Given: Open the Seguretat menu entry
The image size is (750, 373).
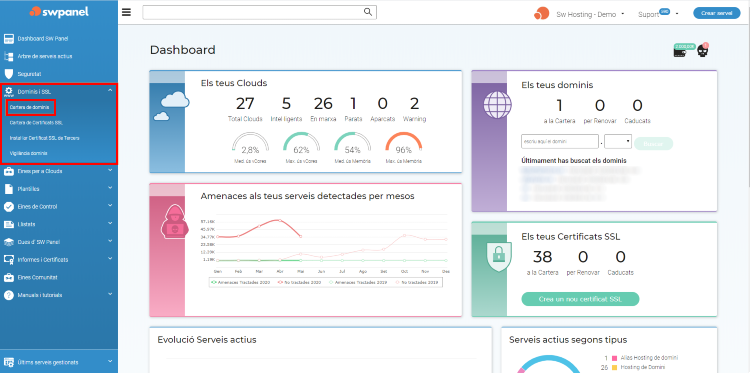Looking at the screenshot, I should [x=29, y=74].
